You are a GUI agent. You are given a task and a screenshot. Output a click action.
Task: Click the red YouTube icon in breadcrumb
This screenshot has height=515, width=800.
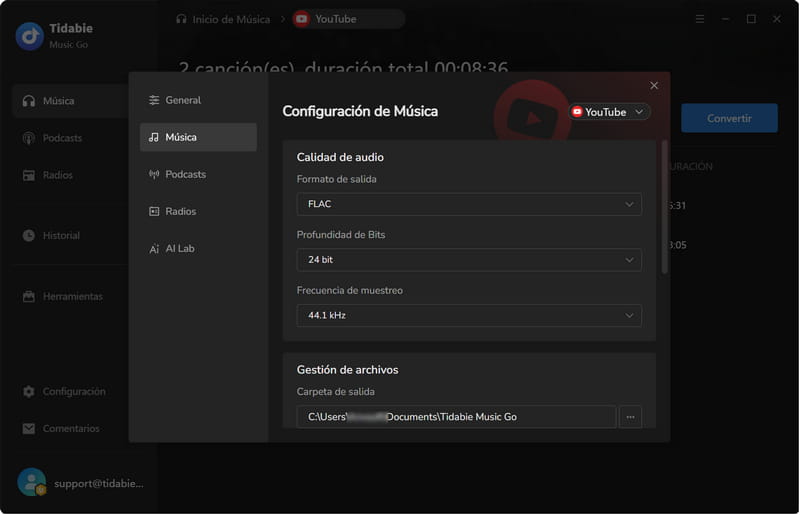(x=302, y=19)
